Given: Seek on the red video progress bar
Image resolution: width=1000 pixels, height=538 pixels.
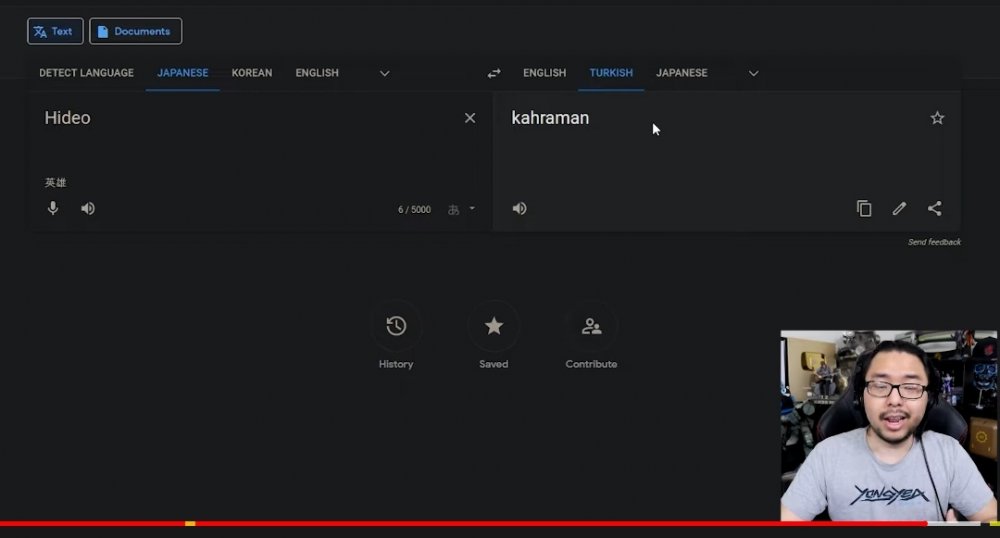Looking at the screenshot, I should [x=464, y=523].
